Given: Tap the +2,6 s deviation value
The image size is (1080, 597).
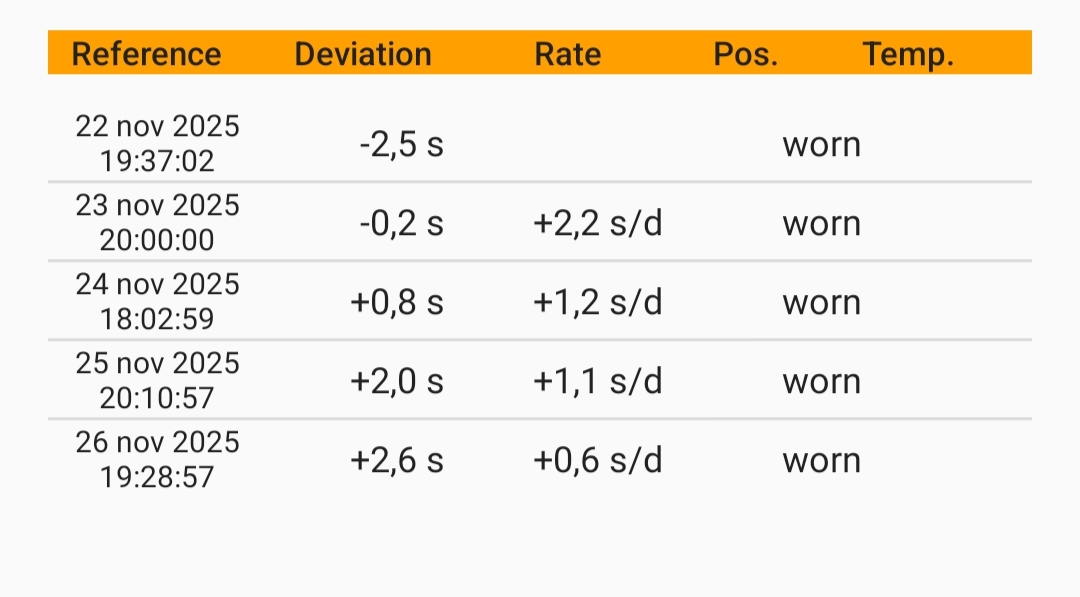Looking at the screenshot, I should (396, 460).
